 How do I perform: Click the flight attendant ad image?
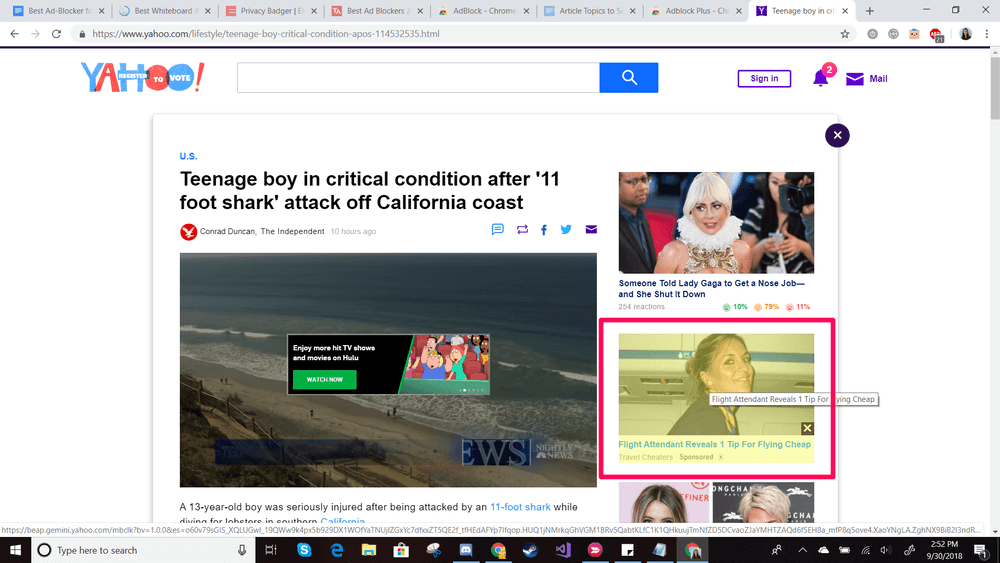(x=716, y=384)
